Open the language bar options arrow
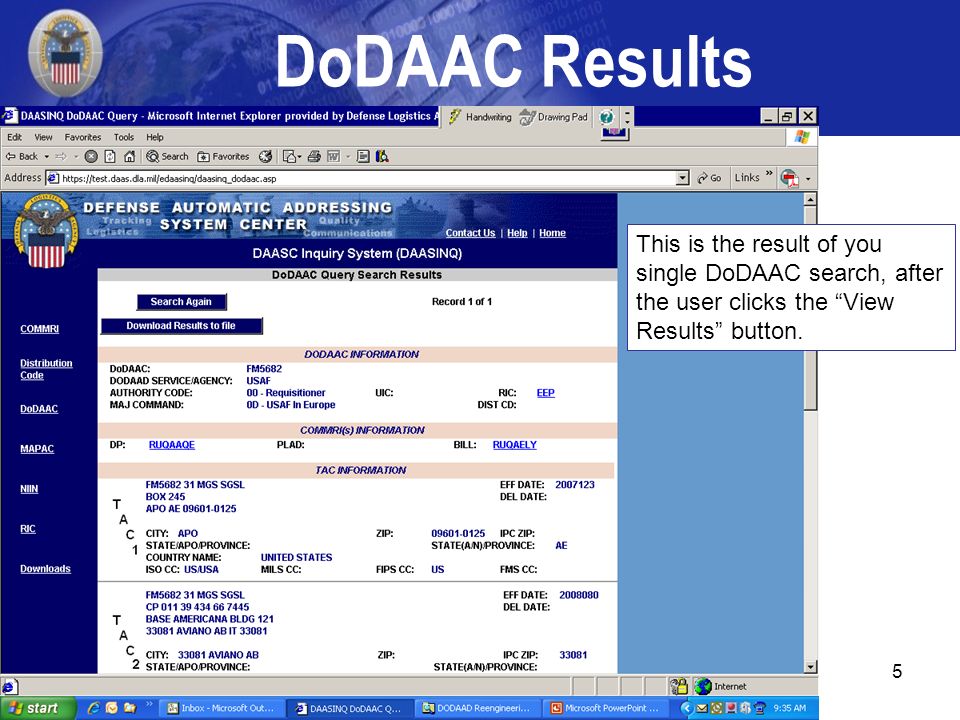 pyautogui.click(x=627, y=121)
